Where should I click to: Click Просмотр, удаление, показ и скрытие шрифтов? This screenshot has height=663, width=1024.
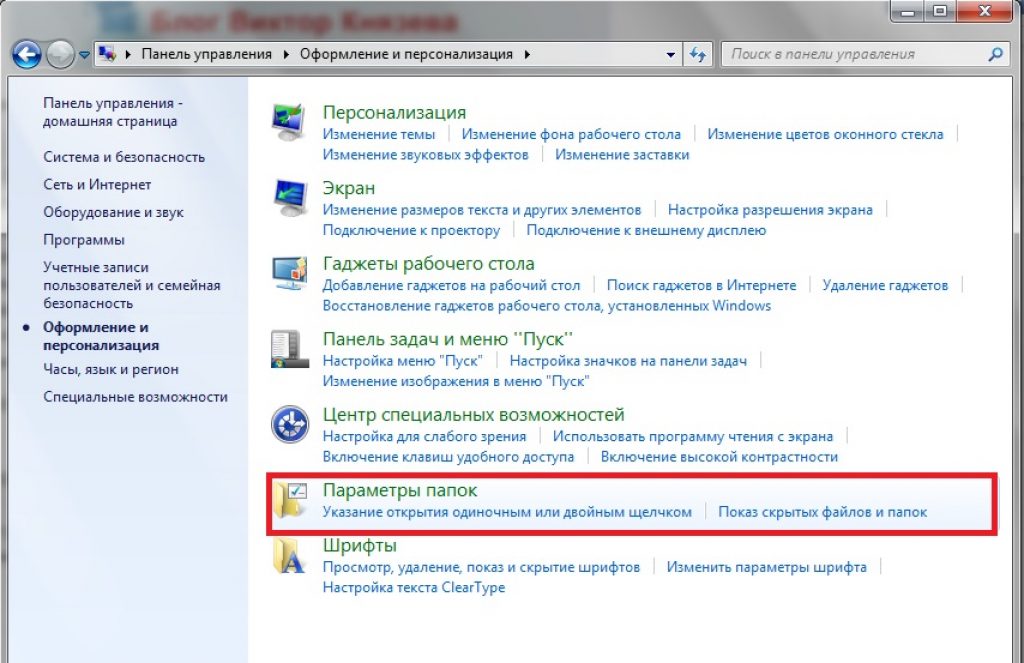point(481,567)
